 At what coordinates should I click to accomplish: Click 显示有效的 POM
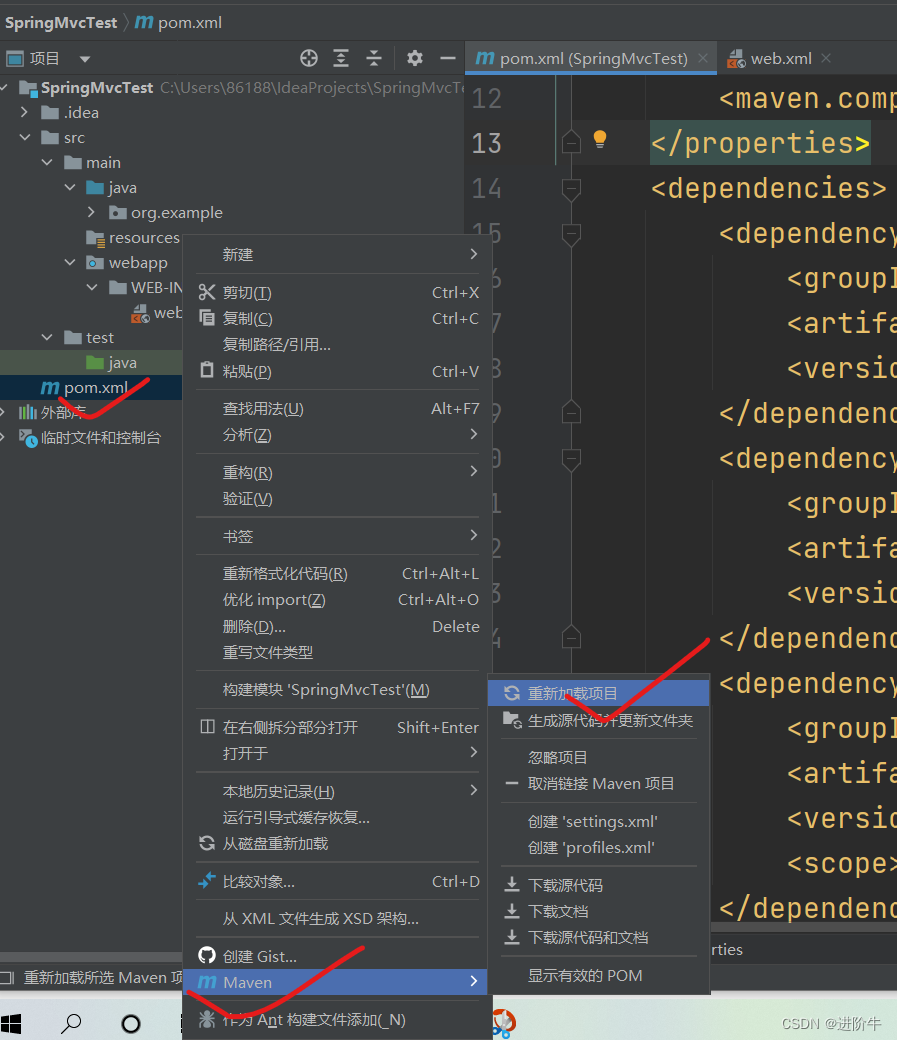coord(598,976)
